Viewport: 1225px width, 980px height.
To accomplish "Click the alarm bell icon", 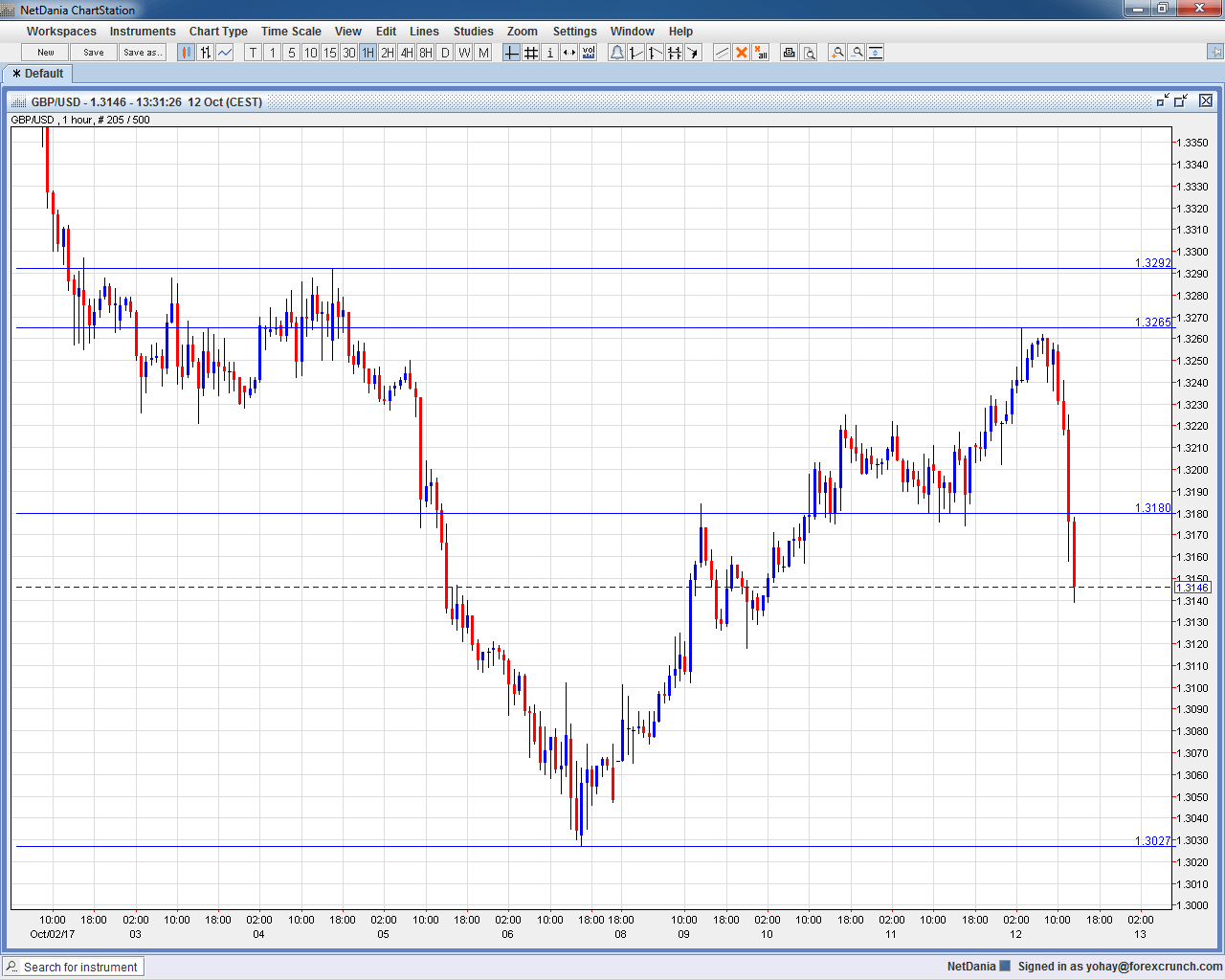I will [617, 53].
